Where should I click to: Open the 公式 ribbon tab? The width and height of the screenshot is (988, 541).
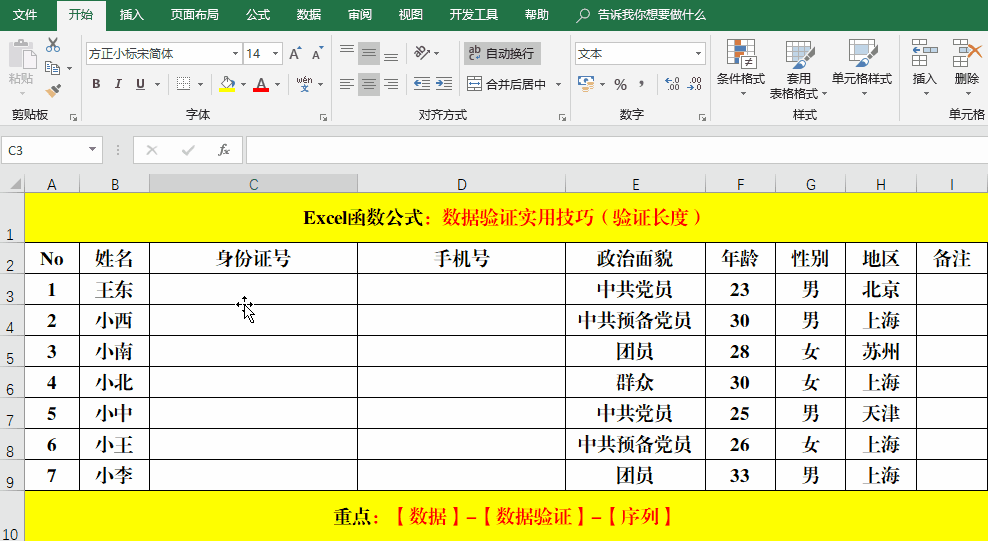coord(257,15)
